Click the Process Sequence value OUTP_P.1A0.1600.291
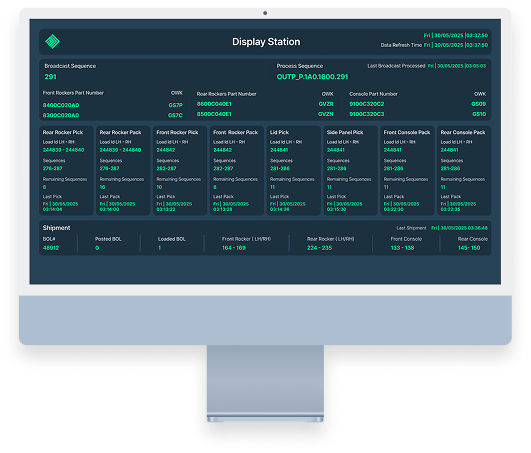Screen dimensions: 531x453 pos(312,77)
